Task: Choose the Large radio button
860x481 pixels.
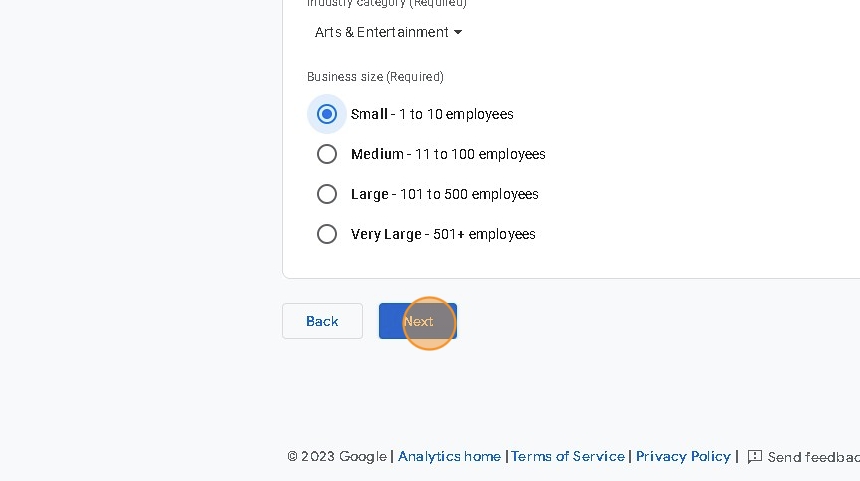Action: (x=327, y=194)
